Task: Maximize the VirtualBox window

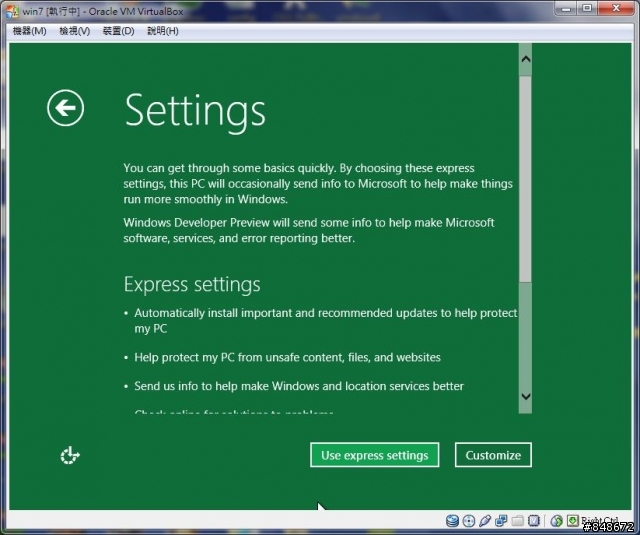Action: [587, 9]
